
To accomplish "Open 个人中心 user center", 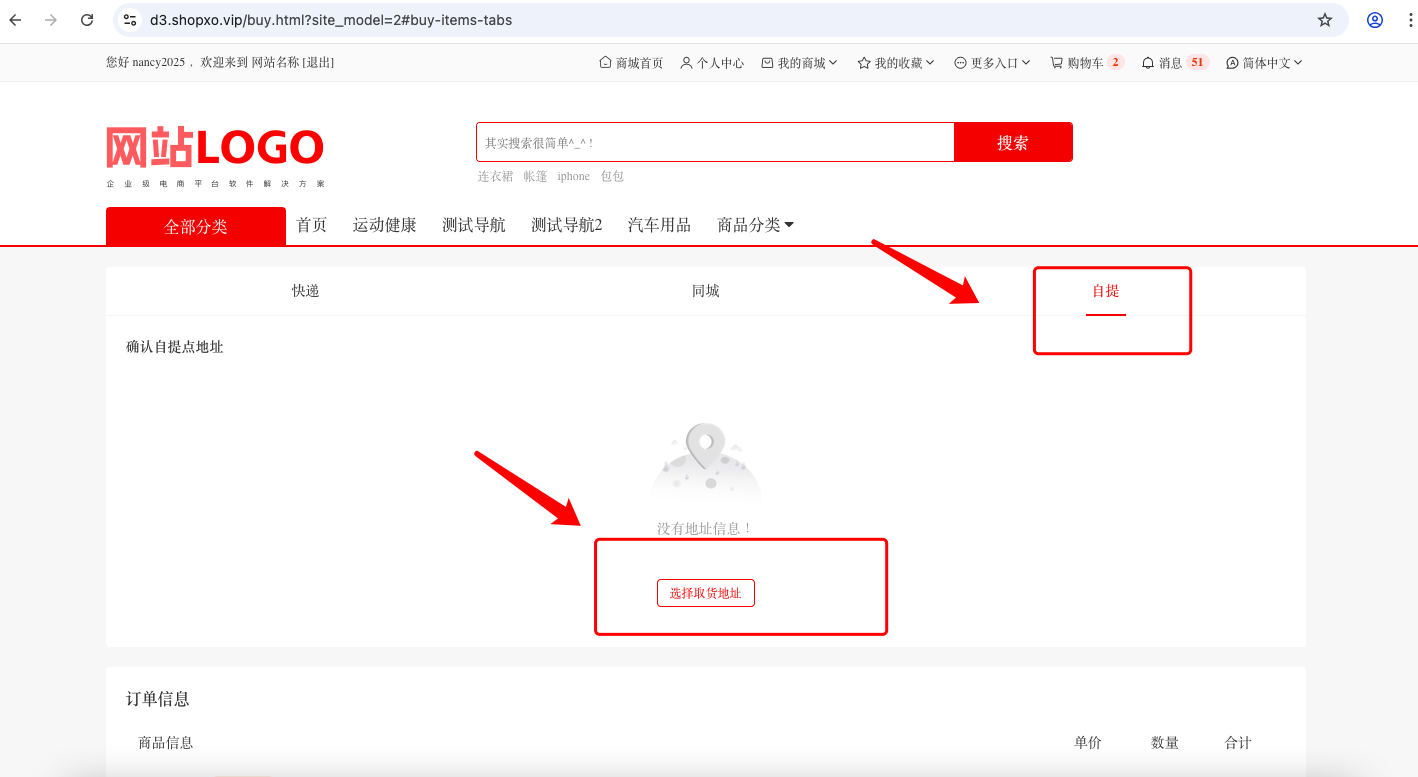I will 712,62.
